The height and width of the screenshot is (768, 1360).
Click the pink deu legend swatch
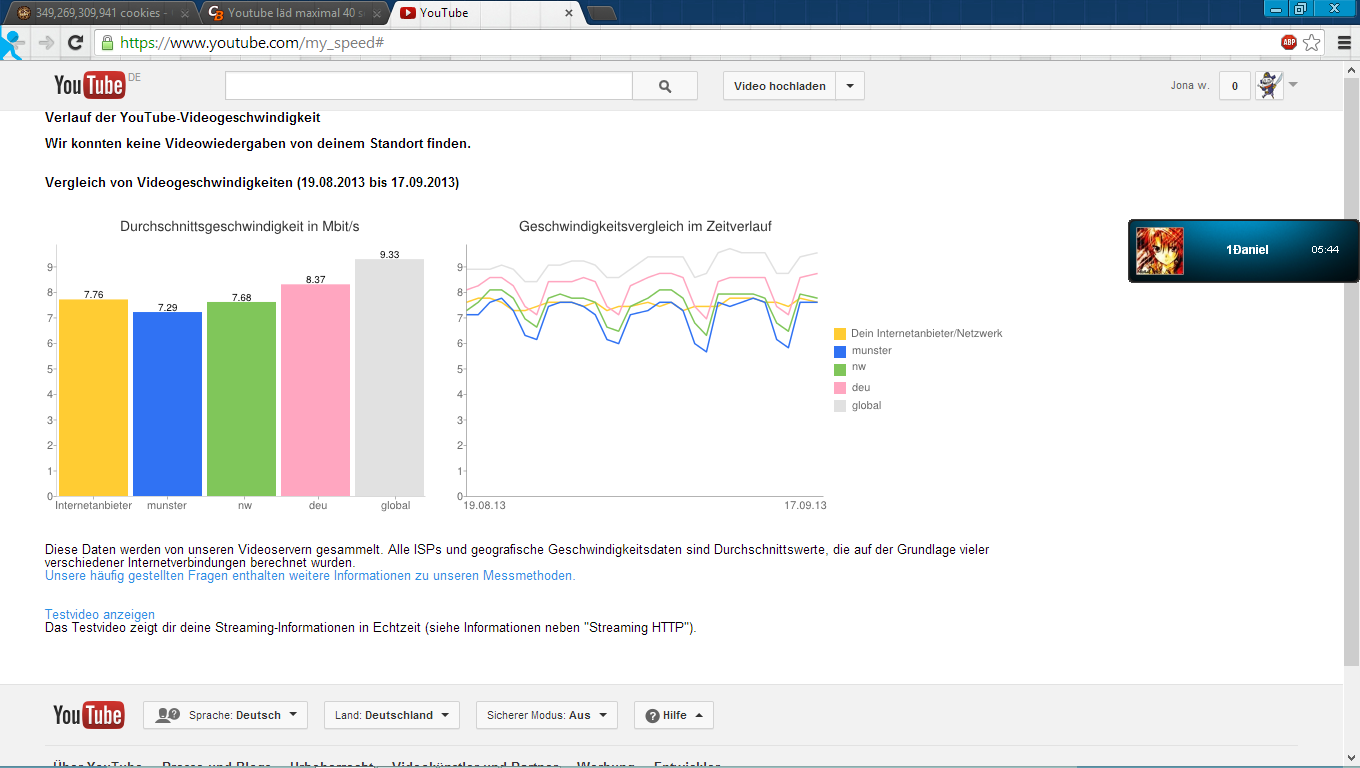840,388
